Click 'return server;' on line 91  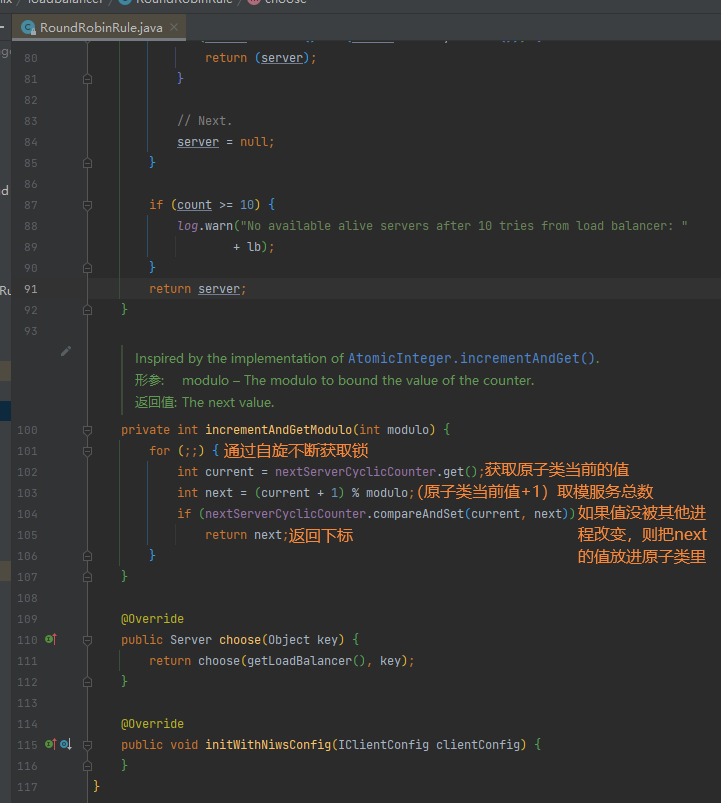[x=198, y=289]
